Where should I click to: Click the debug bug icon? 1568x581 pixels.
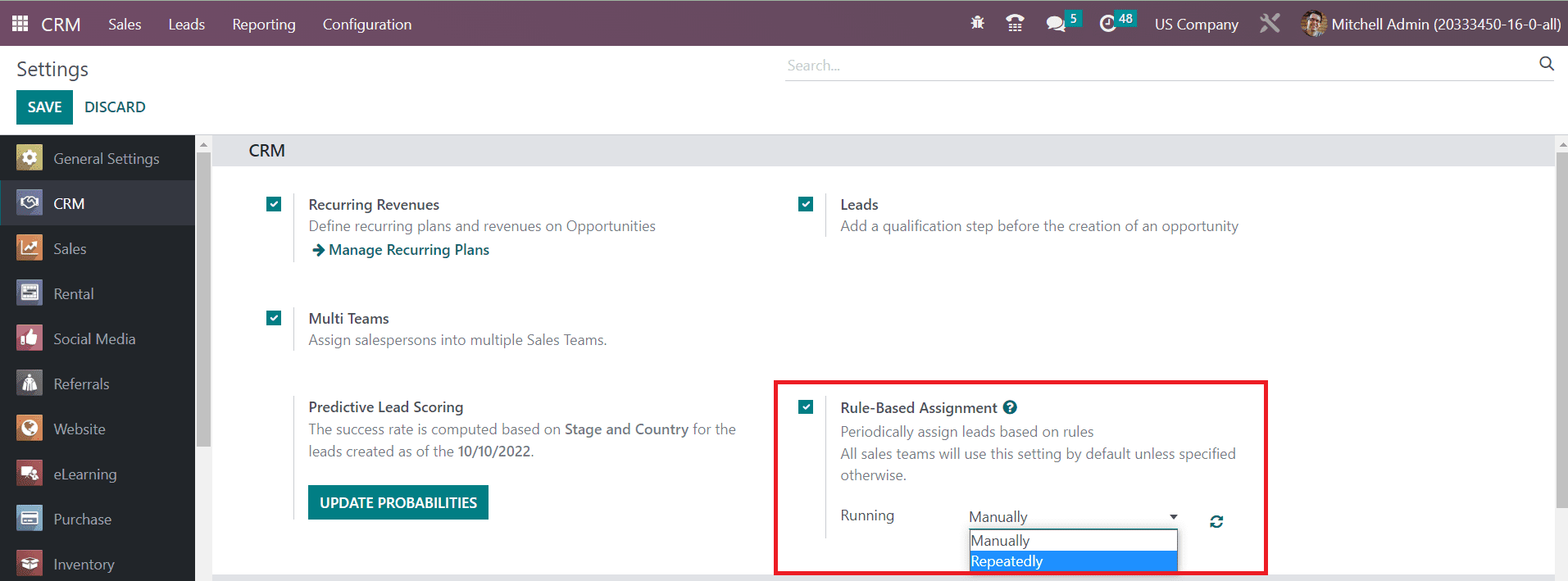tap(977, 24)
